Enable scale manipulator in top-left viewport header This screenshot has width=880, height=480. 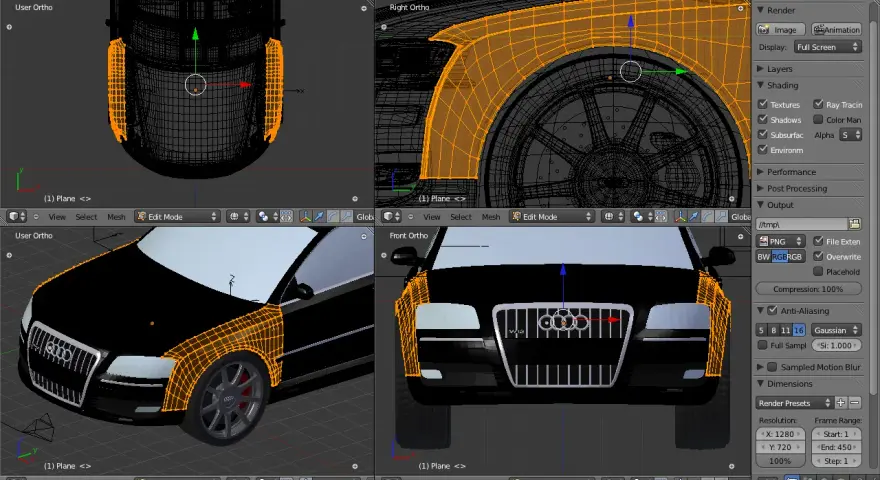347,216
